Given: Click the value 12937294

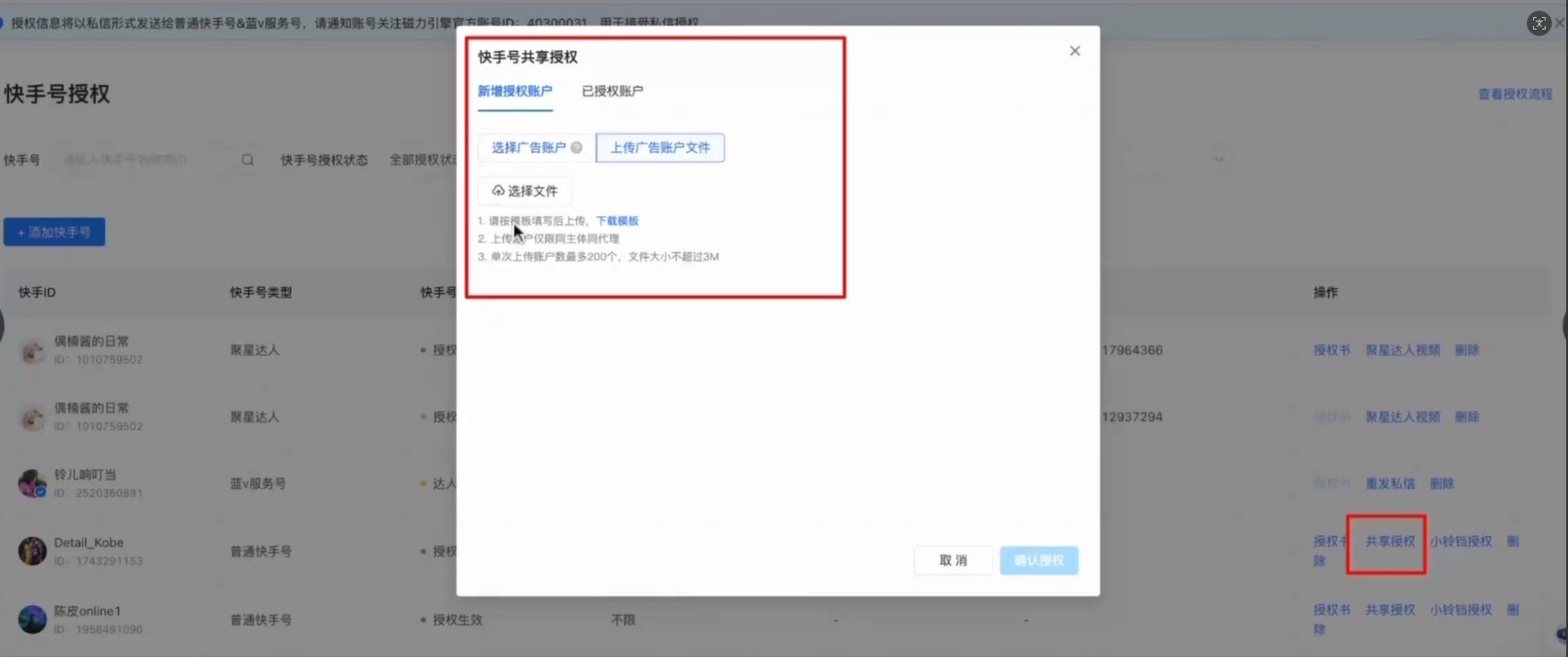Looking at the screenshot, I should (x=1133, y=417).
